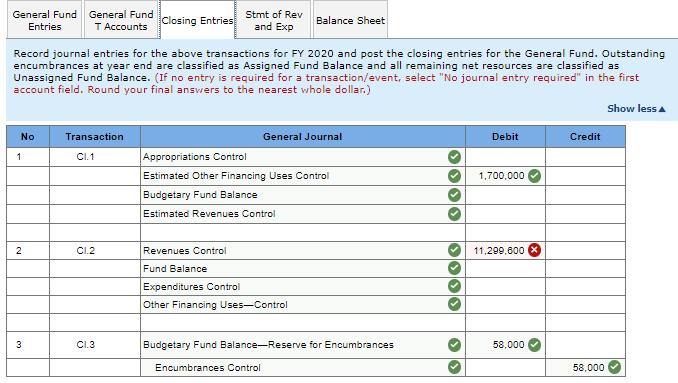Collapse instructions with Show less
Image resolution: width=678 pixels, height=383 pixels.
click(636, 109)
